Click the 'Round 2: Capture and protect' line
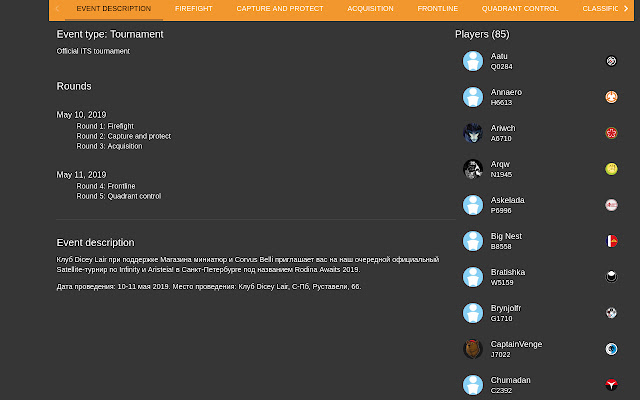This screenshot has height=400, width=640. point(124,136)
